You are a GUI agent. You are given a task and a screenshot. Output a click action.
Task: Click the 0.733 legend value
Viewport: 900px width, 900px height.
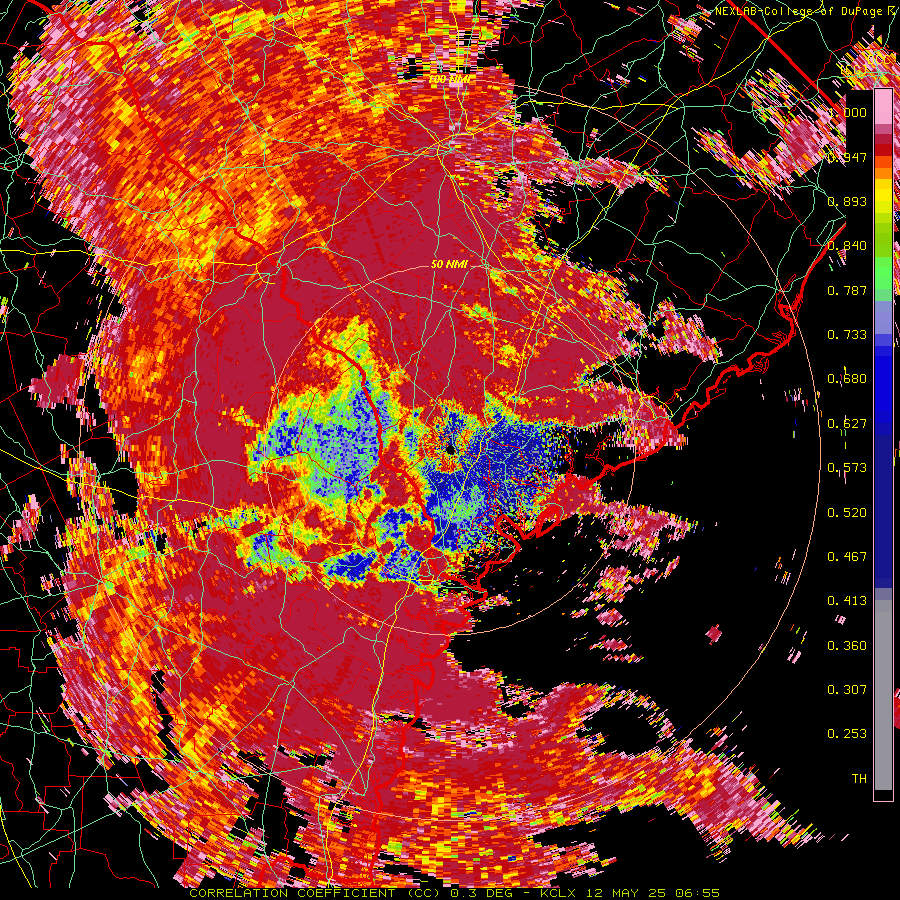pyautogui.click(x=847, y=335)
